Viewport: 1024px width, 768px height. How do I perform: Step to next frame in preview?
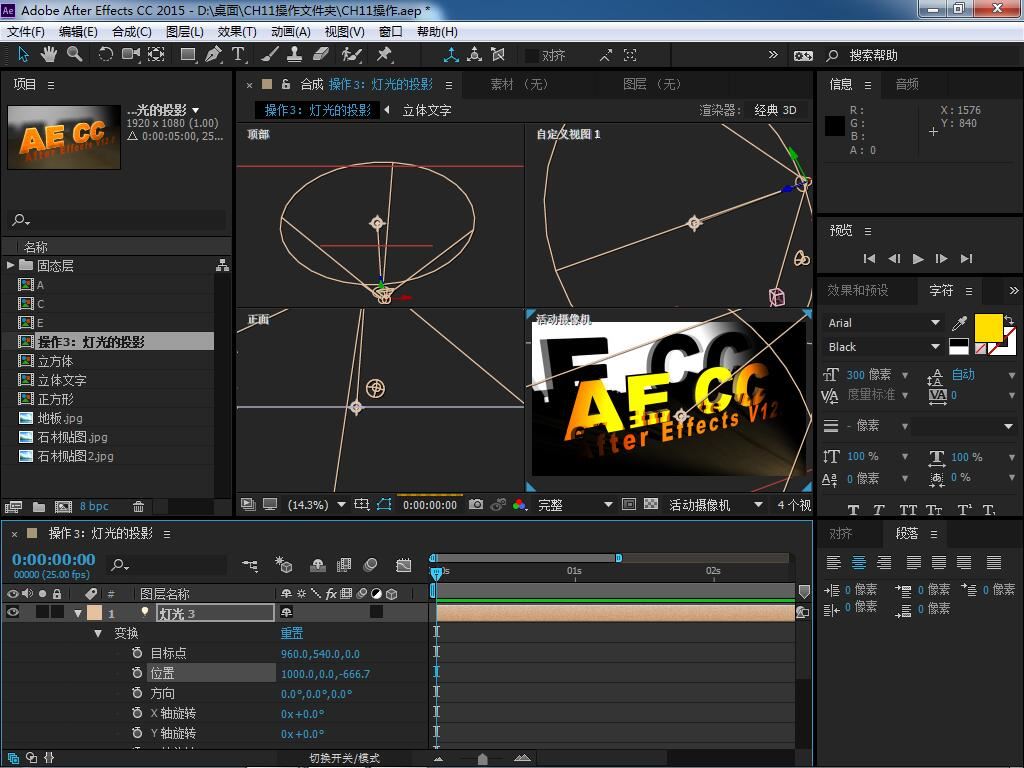tap(942, 259)
